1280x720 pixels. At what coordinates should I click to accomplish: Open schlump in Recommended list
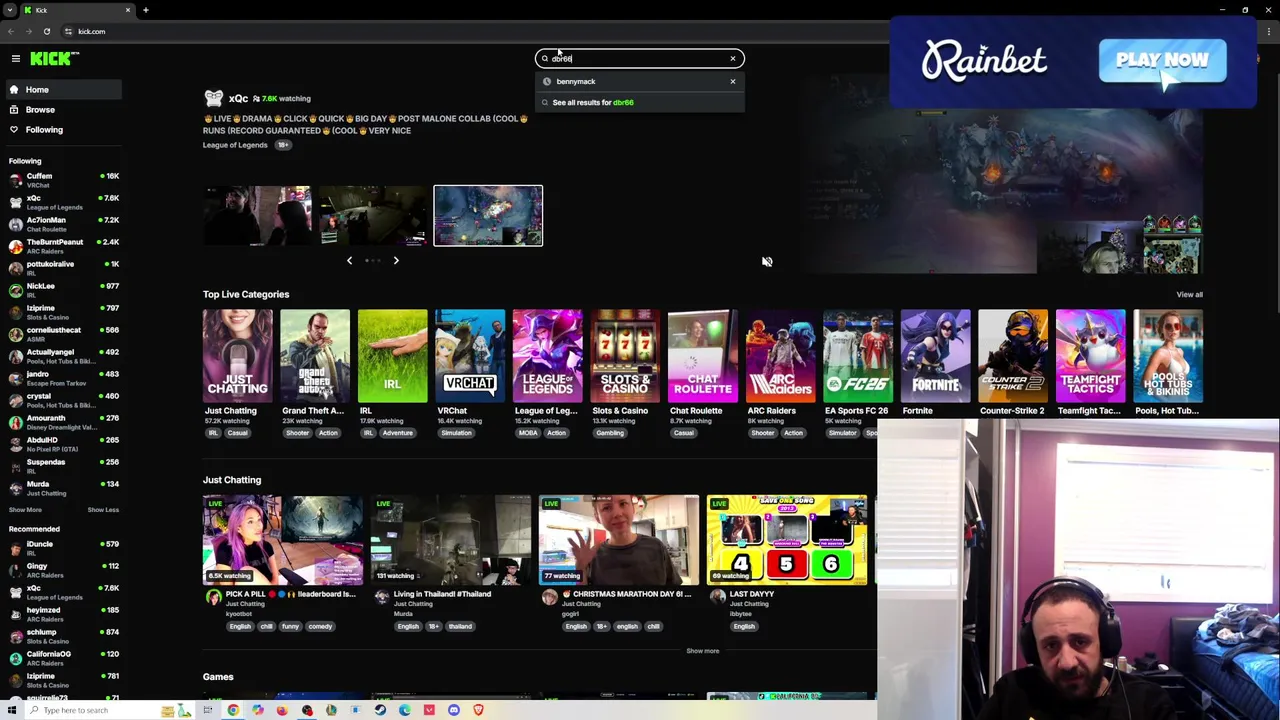(62, 636)
